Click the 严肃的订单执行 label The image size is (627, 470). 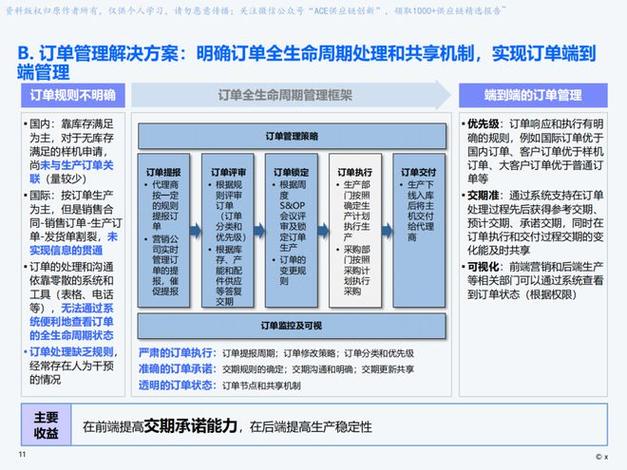(177, 353)
